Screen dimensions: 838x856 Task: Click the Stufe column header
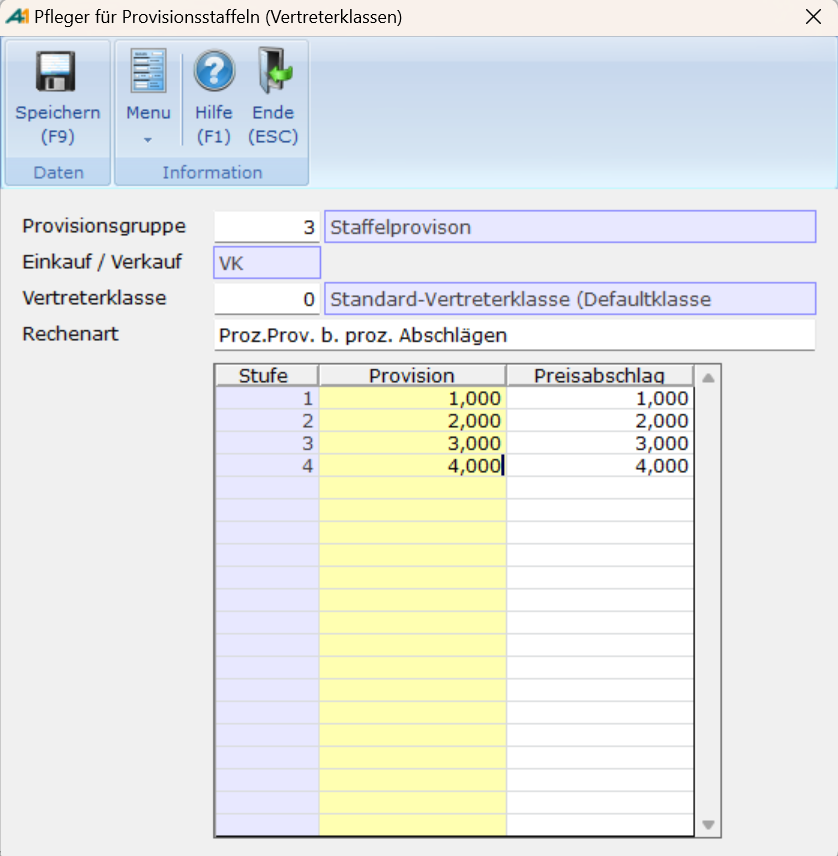(x=266, y=376)
